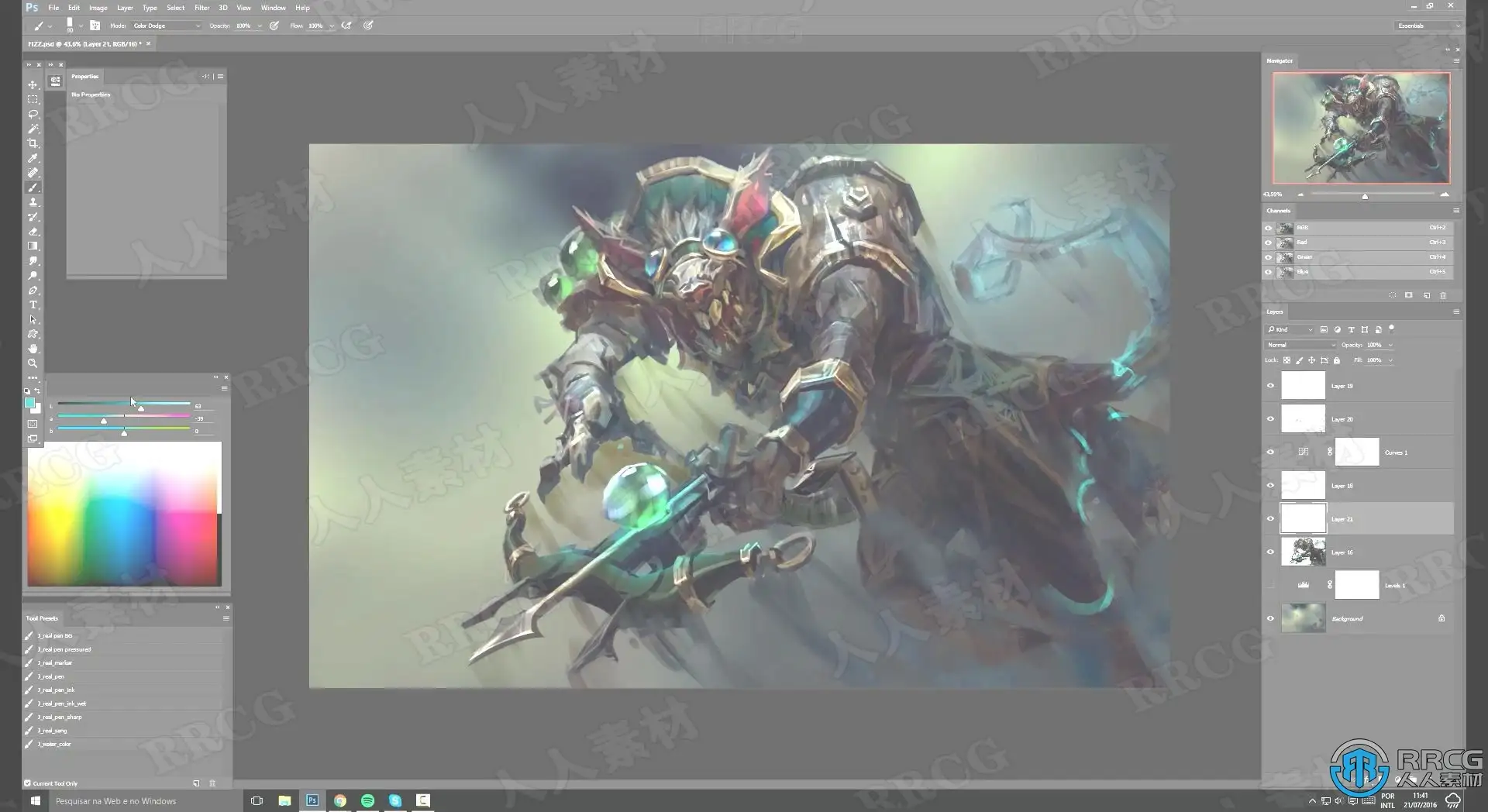
Task: Select the Clone Stamp tool
Action: 33,202
